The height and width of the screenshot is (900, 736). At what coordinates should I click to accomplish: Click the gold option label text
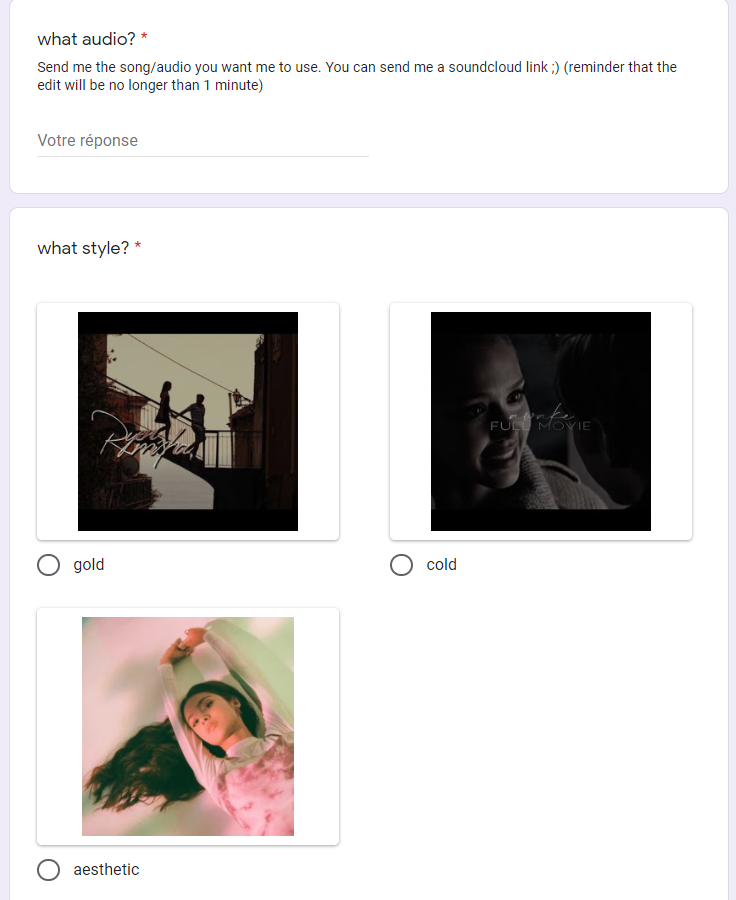89,565
